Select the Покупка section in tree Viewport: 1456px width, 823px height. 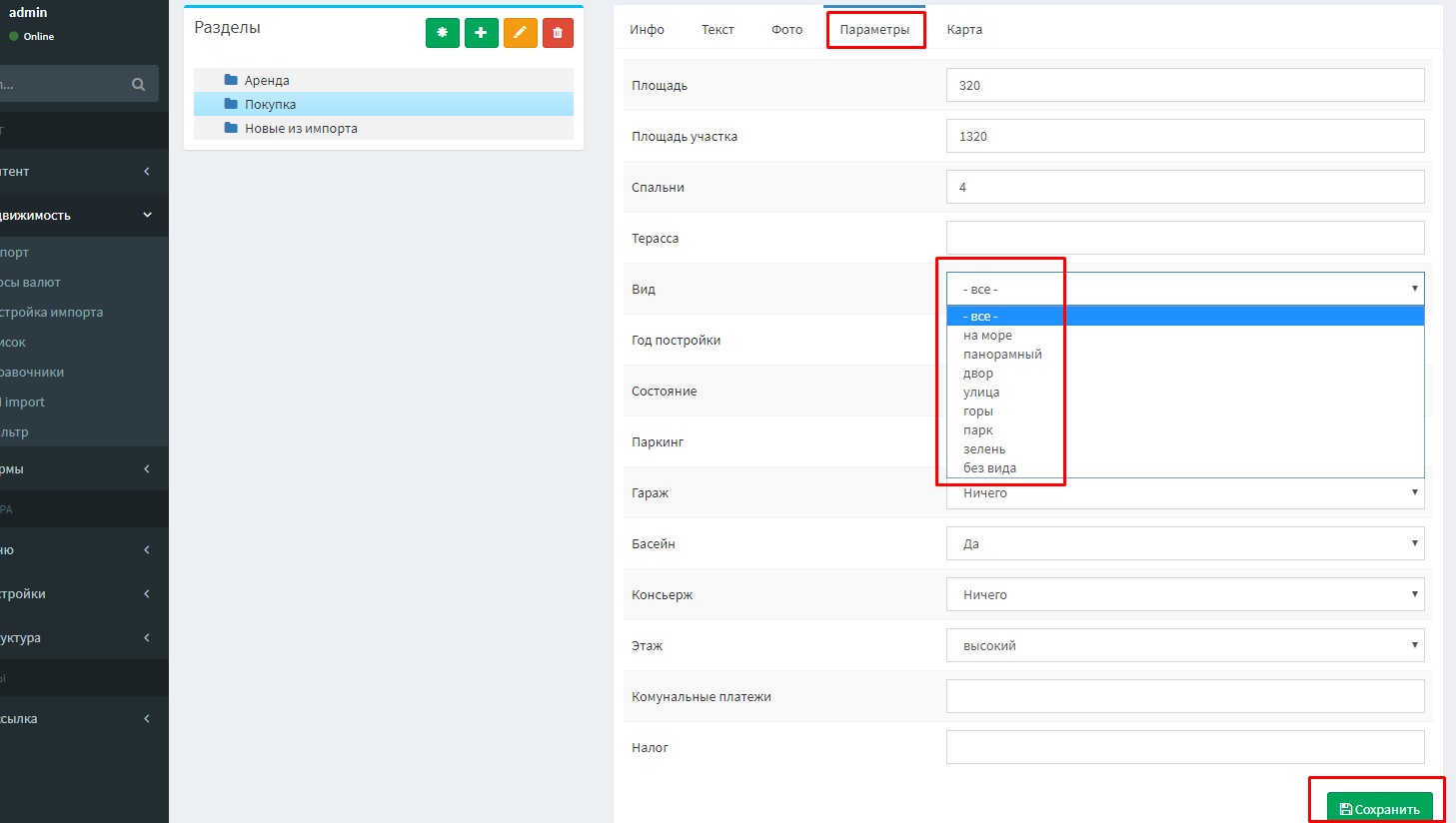point(270,104)
